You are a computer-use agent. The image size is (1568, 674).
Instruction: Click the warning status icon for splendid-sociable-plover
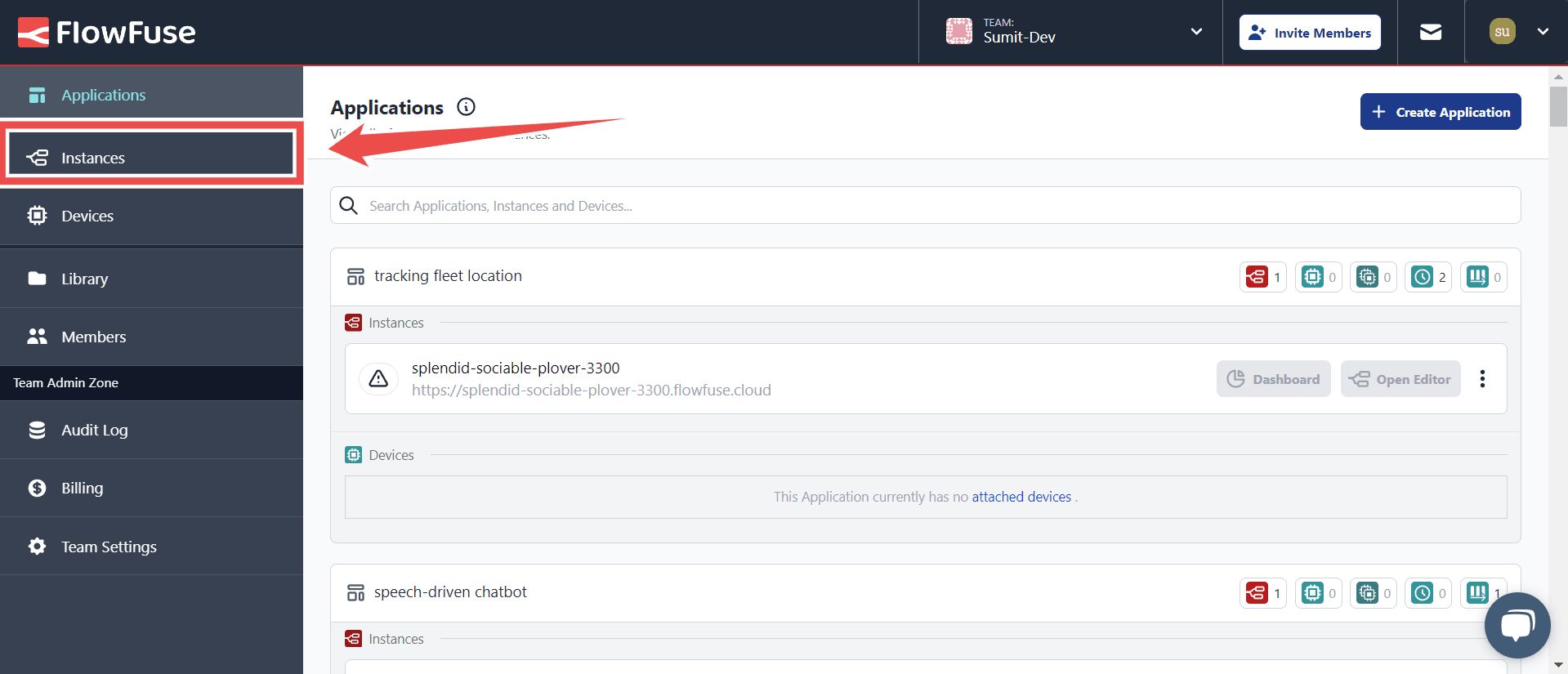(378, 378)
